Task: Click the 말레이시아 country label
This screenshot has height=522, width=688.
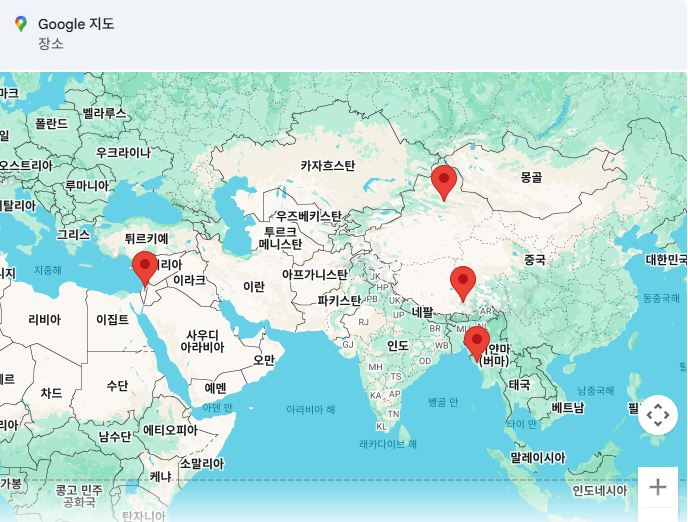Action: click(x=538, y=458)
